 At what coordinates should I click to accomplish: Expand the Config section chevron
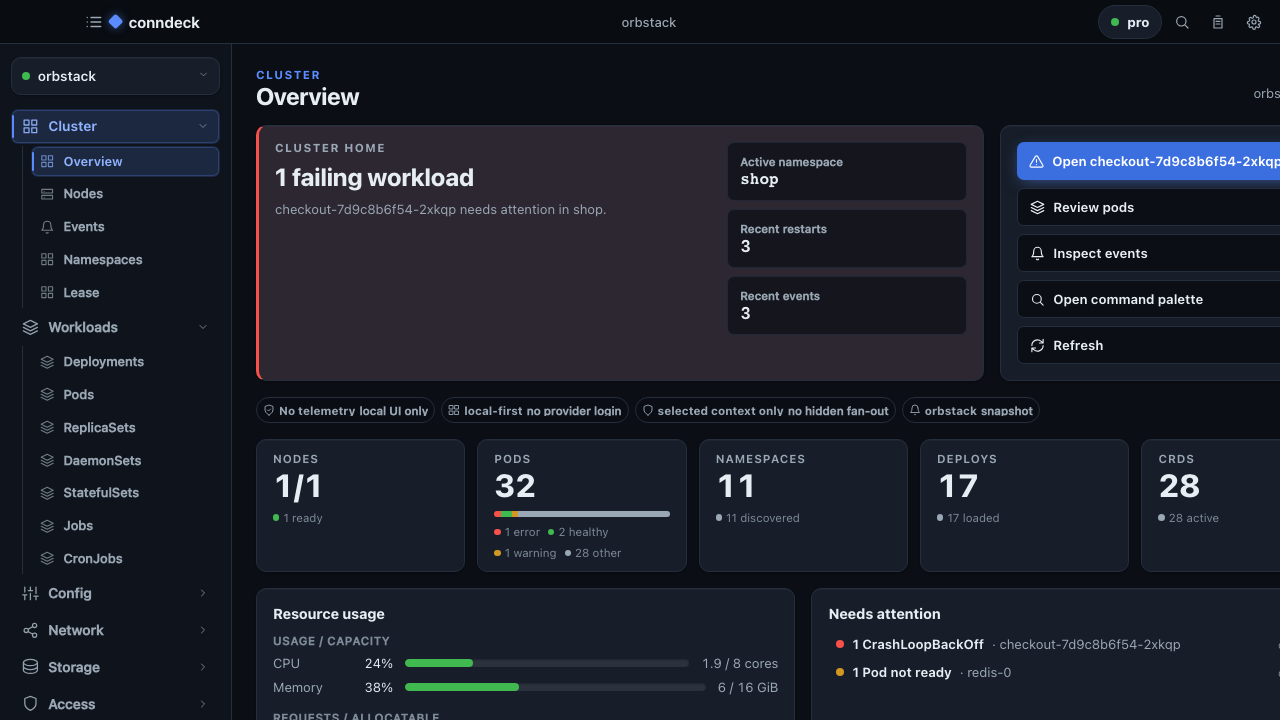tap(203, 593)
